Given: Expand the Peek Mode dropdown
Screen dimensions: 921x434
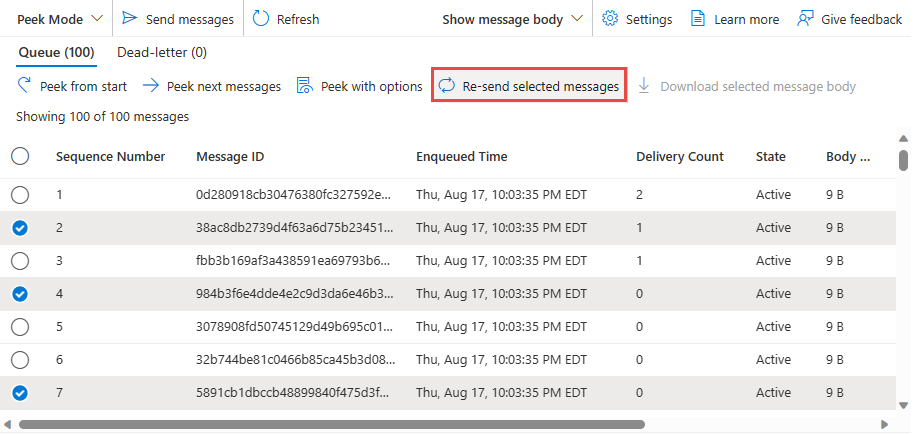Looking at the screenshot, I should 60,19.
